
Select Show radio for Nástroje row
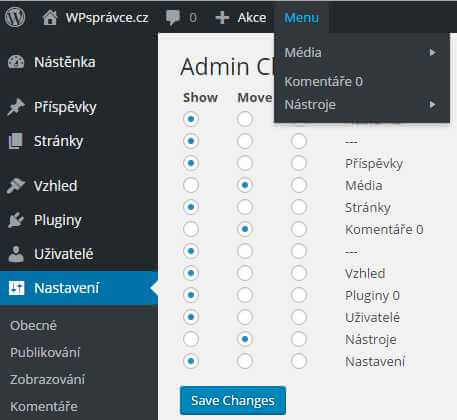coord(191,339)
